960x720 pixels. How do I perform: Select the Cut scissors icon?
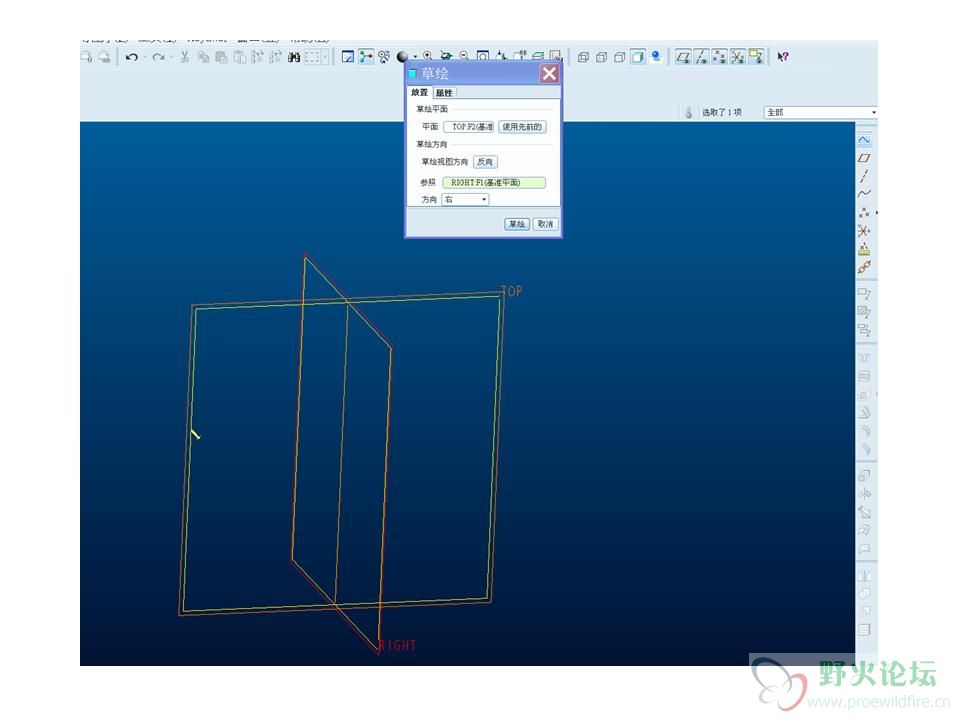click(x=184, y=57)
